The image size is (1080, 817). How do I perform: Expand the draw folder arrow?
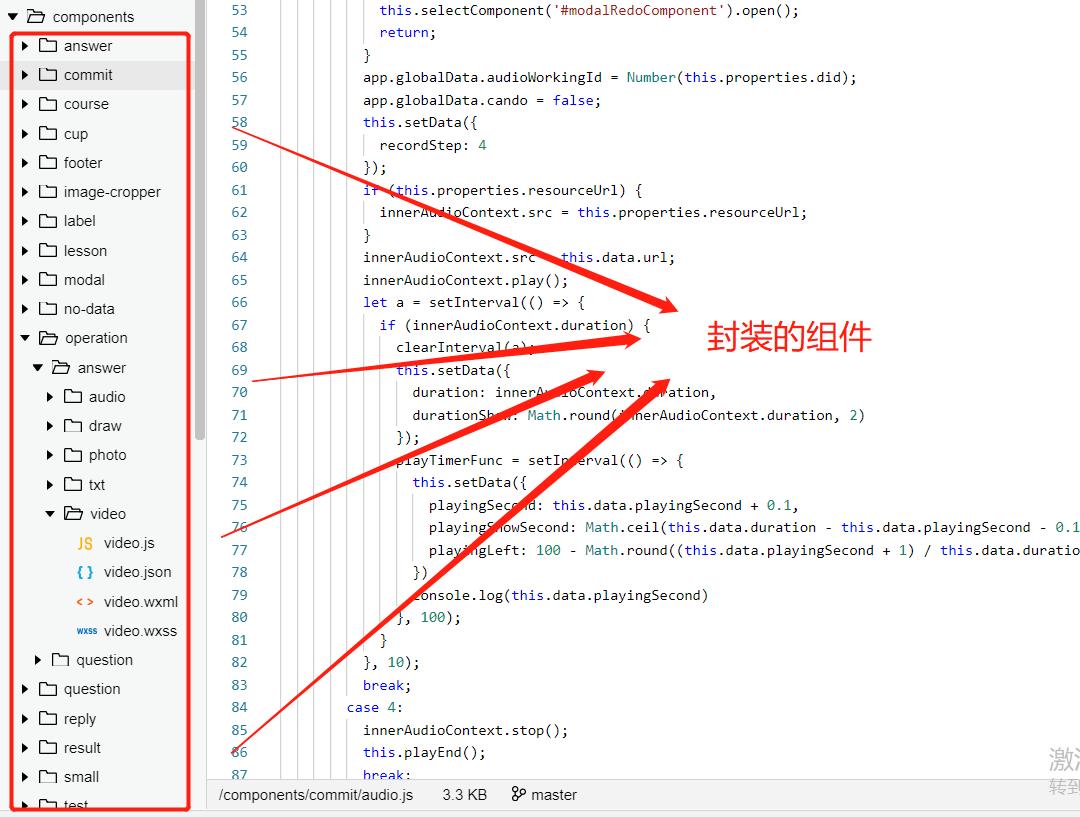(x=50, y=426)
